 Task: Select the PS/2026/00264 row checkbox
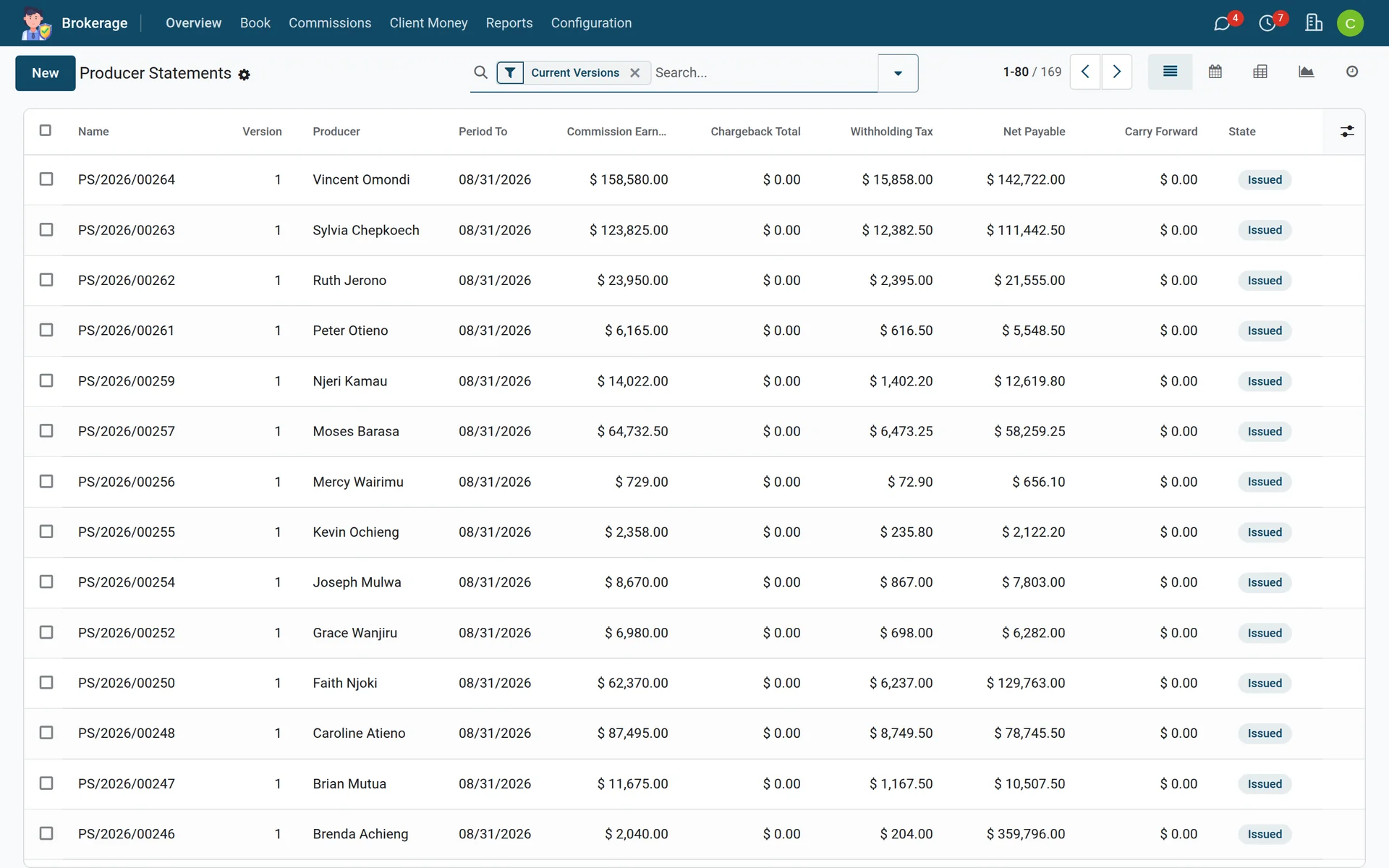(x=46, y=179)
